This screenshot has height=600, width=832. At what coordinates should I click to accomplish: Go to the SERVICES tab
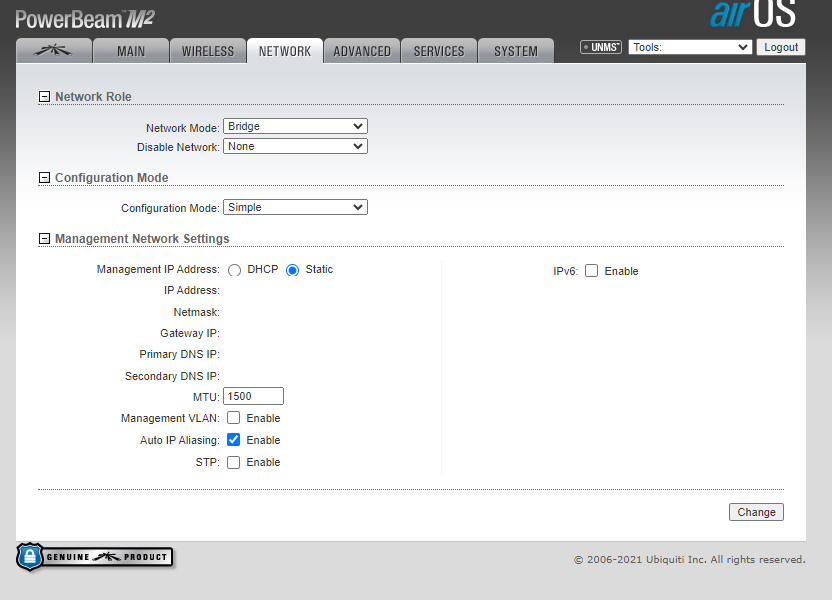pyautogui.click(x=439, y=51)
